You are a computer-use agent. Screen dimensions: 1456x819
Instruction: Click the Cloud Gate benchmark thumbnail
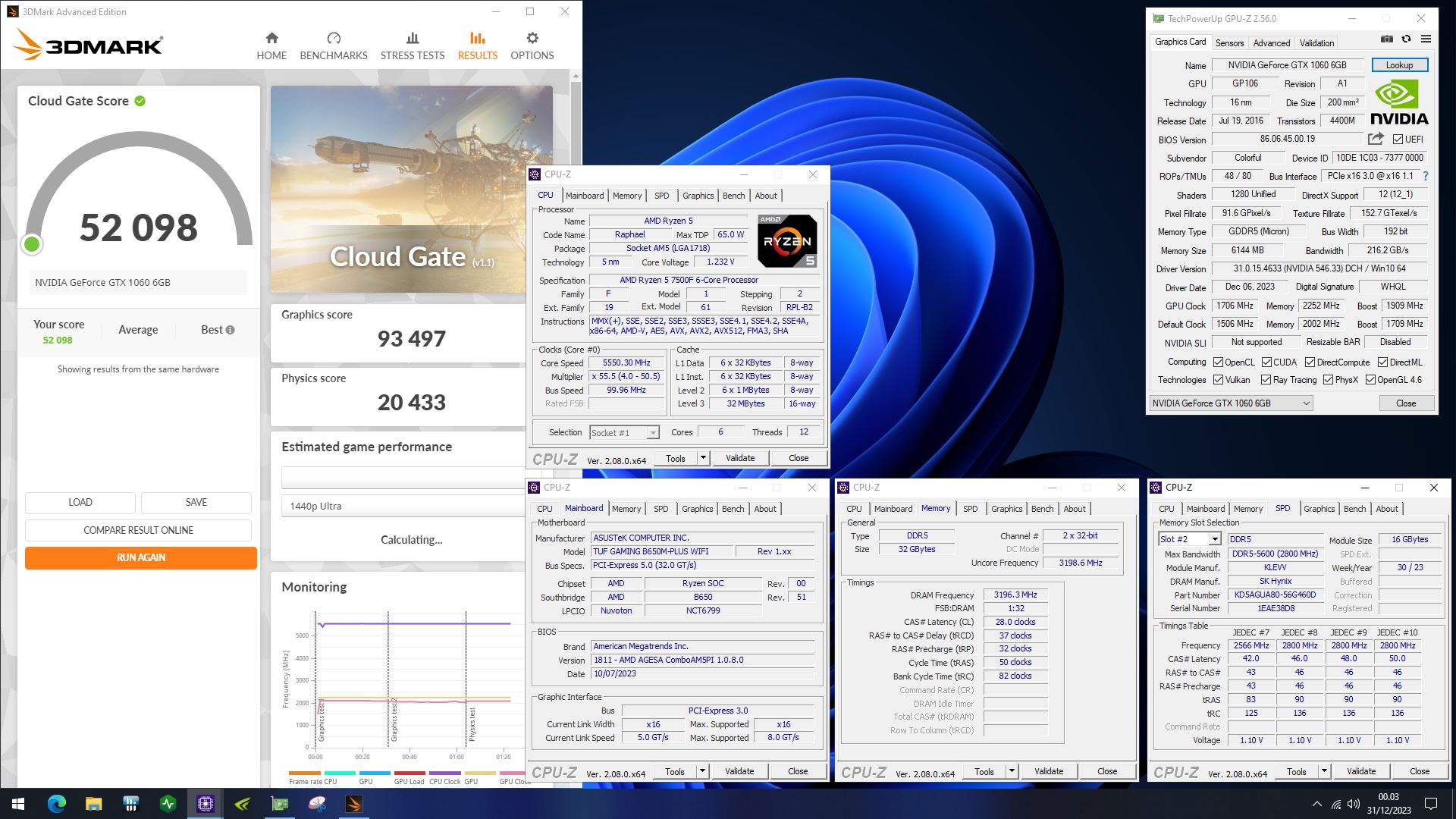click(411, 189)
